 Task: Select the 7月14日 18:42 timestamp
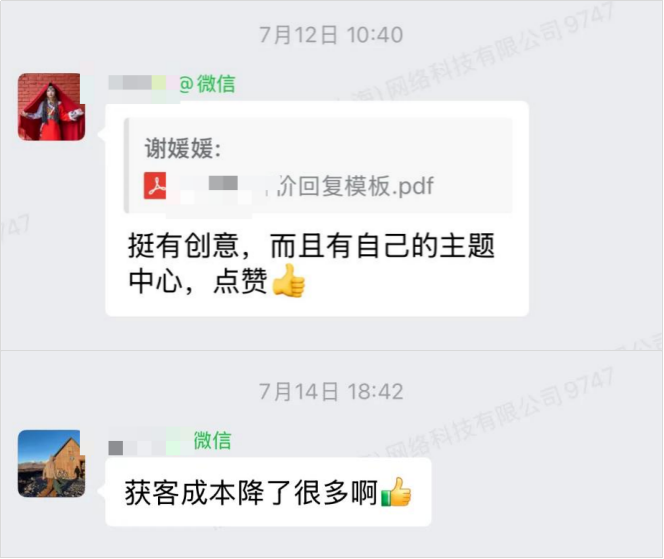(331, 391)
